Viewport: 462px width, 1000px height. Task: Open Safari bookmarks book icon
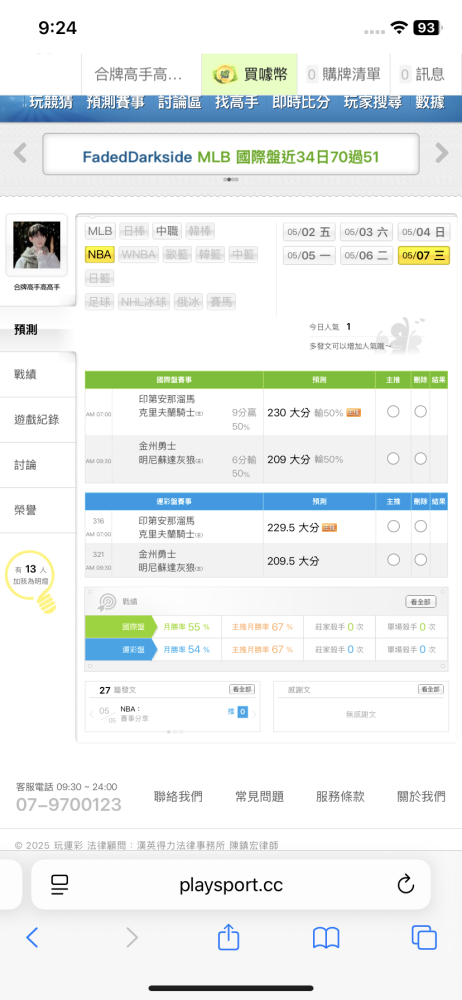(325, 938)
